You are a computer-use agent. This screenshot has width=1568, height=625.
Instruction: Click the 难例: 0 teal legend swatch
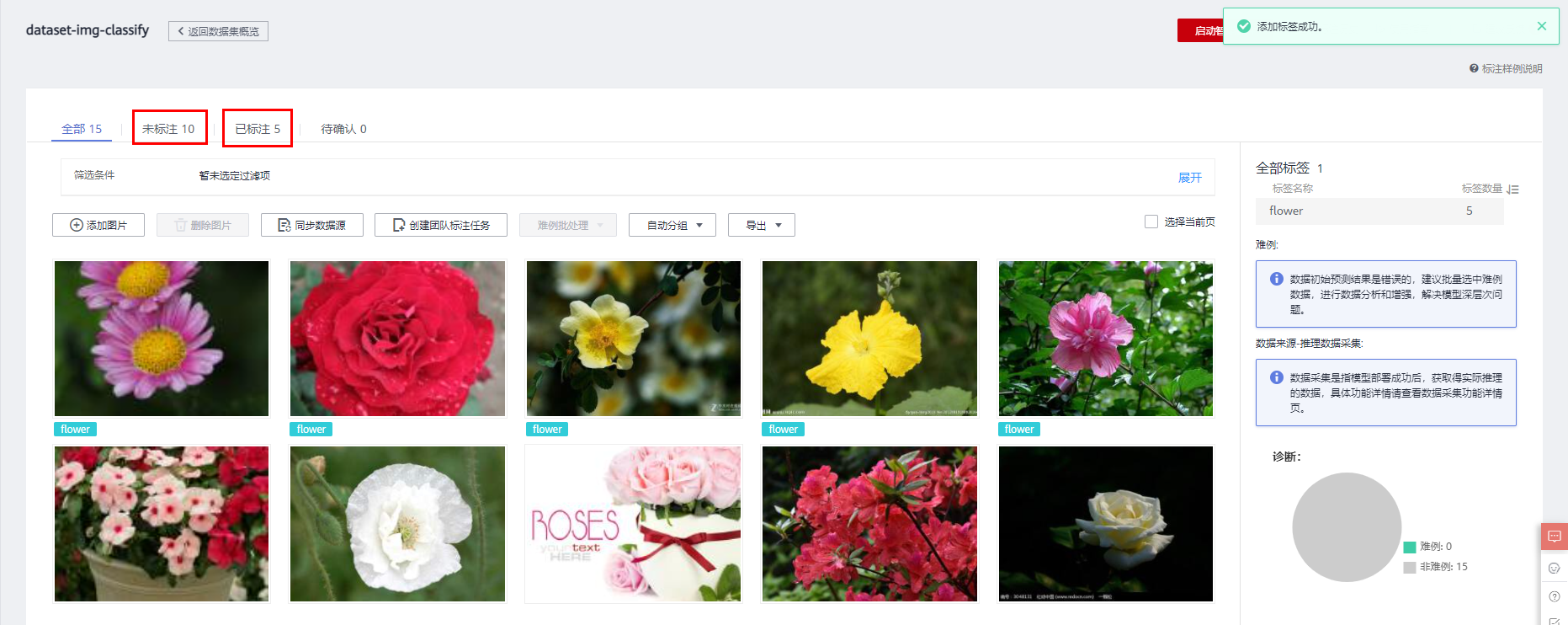1410,548
